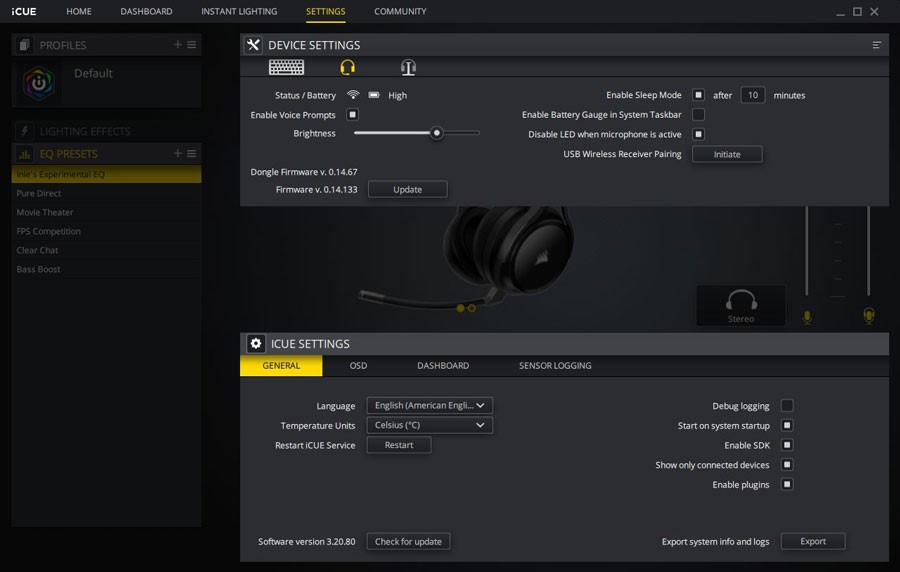The image size is (900, 572).
Task: Click the right sidetone microphone icon
Action: [869, 316]
